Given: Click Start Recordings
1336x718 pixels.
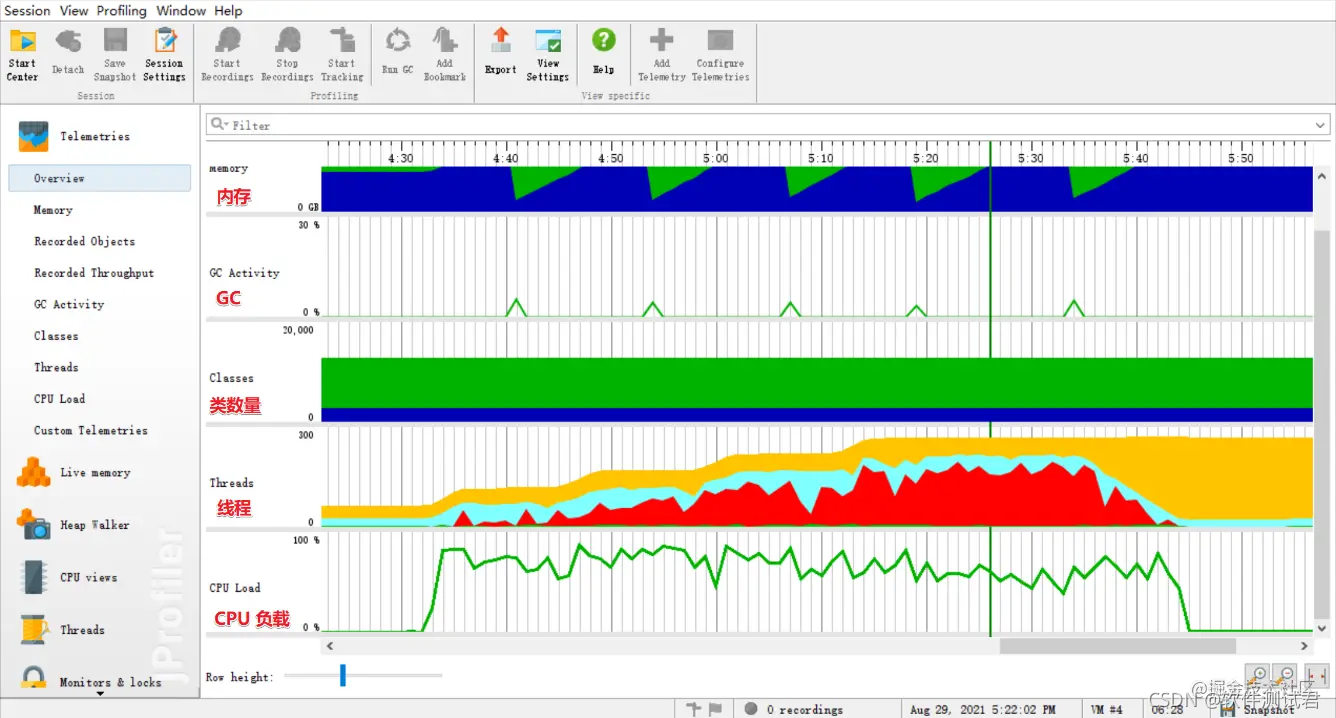Looking at the screenshot, I should (x=227, y=54).
